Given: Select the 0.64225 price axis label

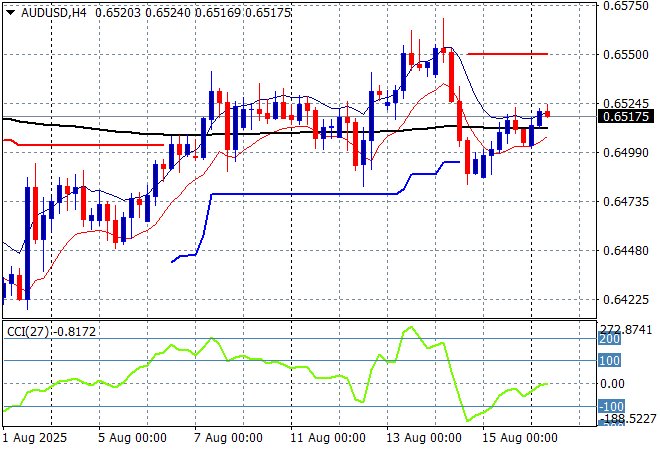Looking at the screenshot, I should [x=626, y=300].
